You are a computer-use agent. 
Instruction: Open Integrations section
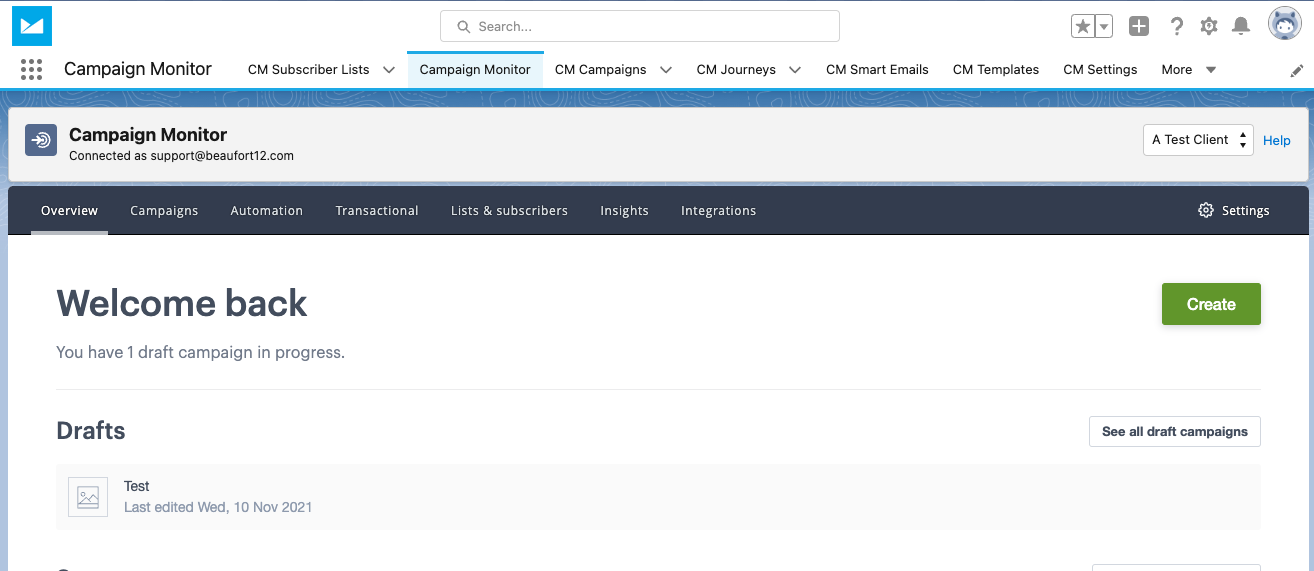pyautogui.click(x=718, y=210)
